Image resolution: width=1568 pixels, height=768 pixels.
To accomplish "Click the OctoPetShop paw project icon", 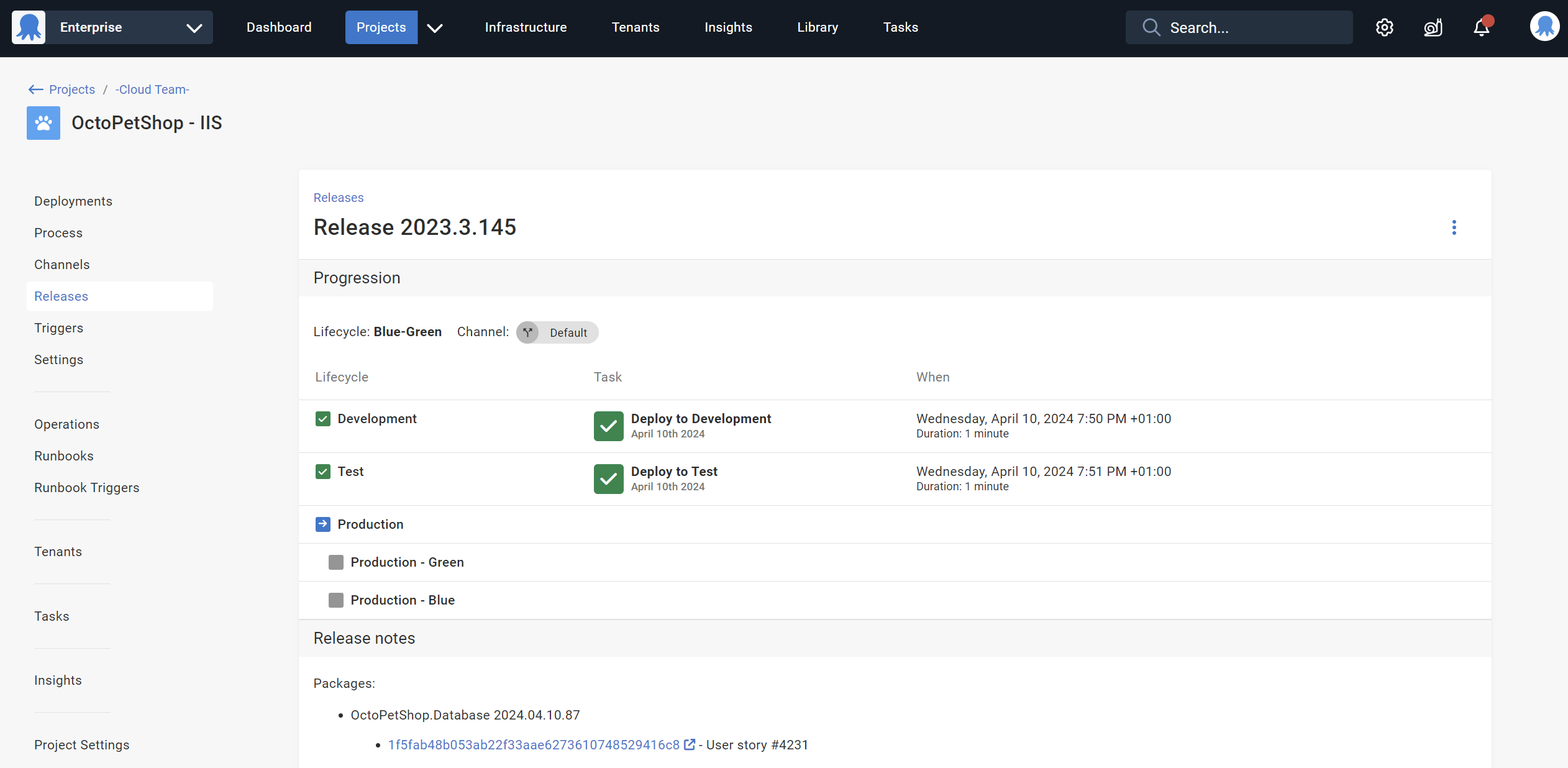I will coord(43,122).
